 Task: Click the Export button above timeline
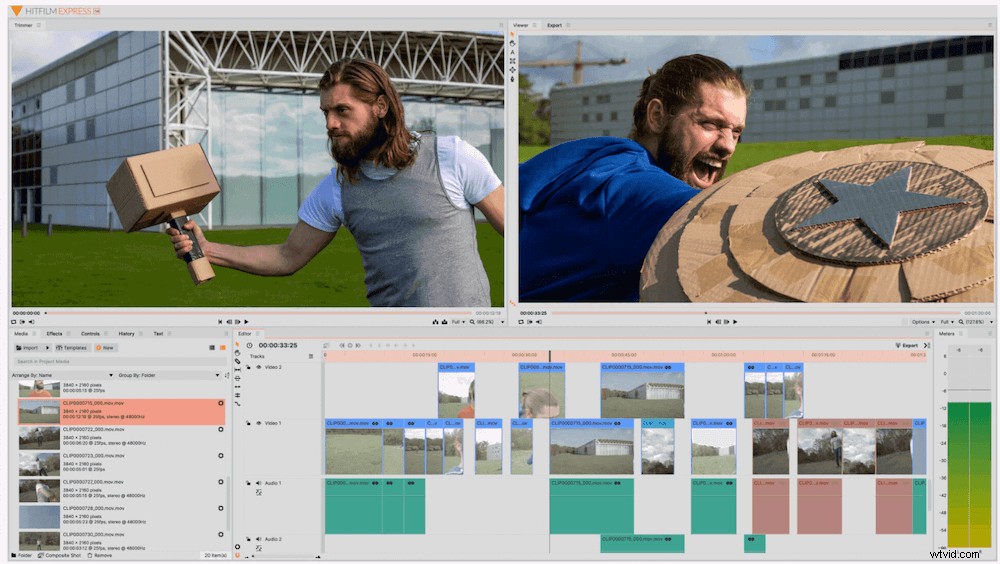click(x=907, y=345)
